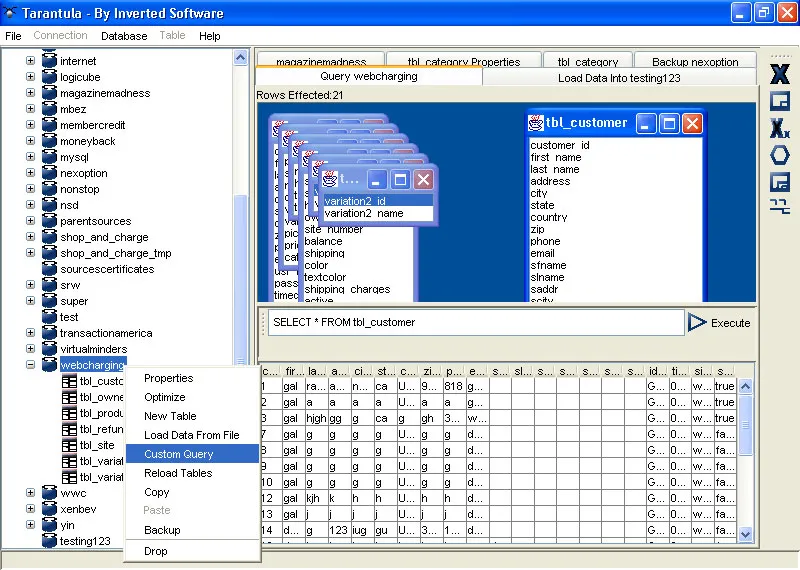Collapse the webcharging database node
Image resolution: width=800 pixels, height=570 pixels.
[30, 365]
